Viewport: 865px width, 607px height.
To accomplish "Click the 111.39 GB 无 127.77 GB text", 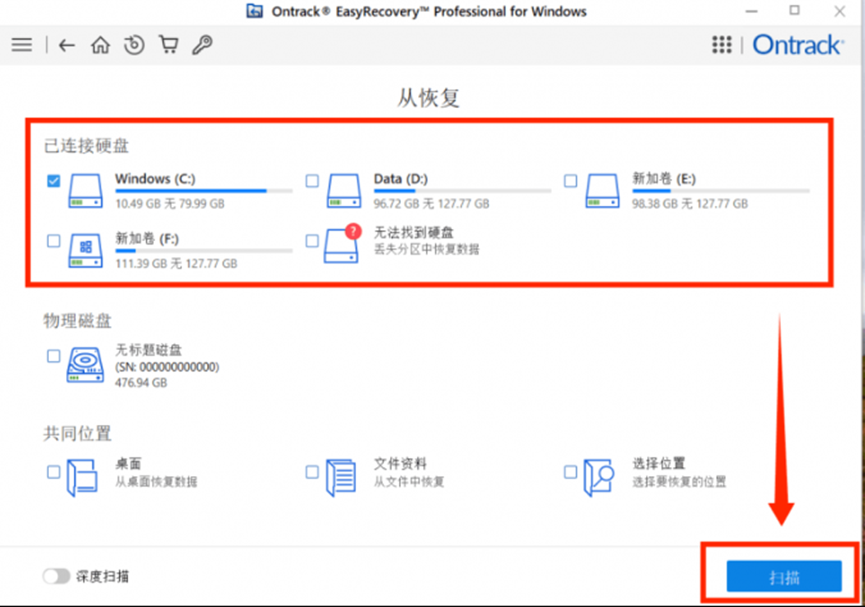I will pyautogui.click(x=176, y=264).
